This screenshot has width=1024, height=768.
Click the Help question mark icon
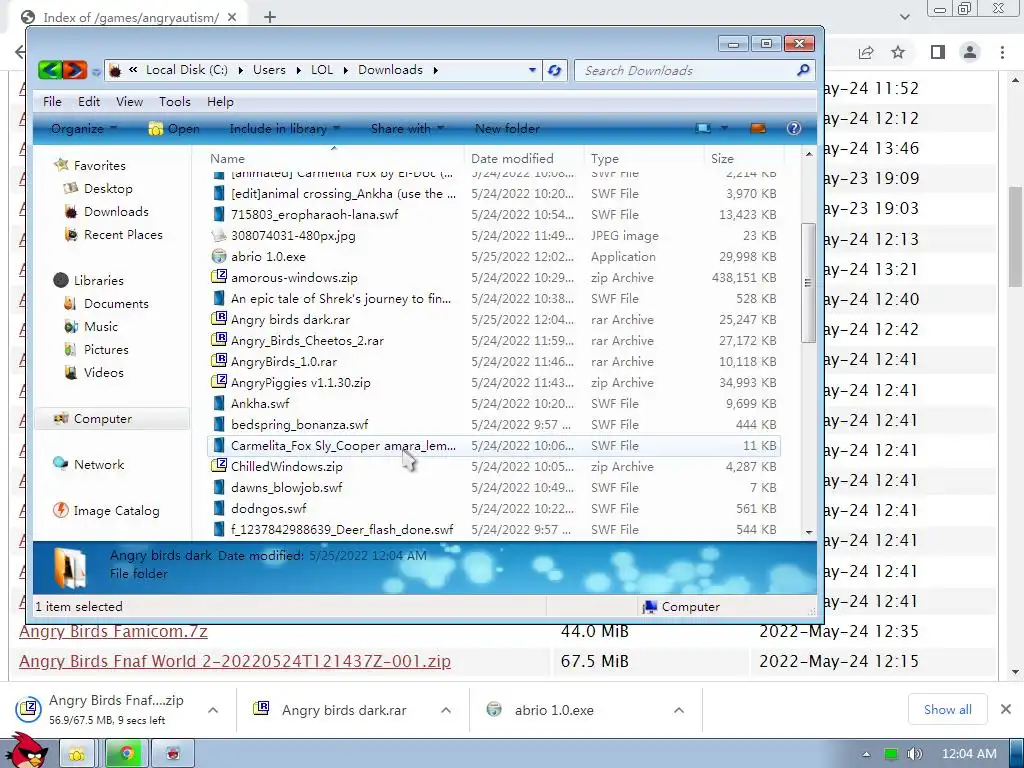pyautogui.click(x=793, y=129)
